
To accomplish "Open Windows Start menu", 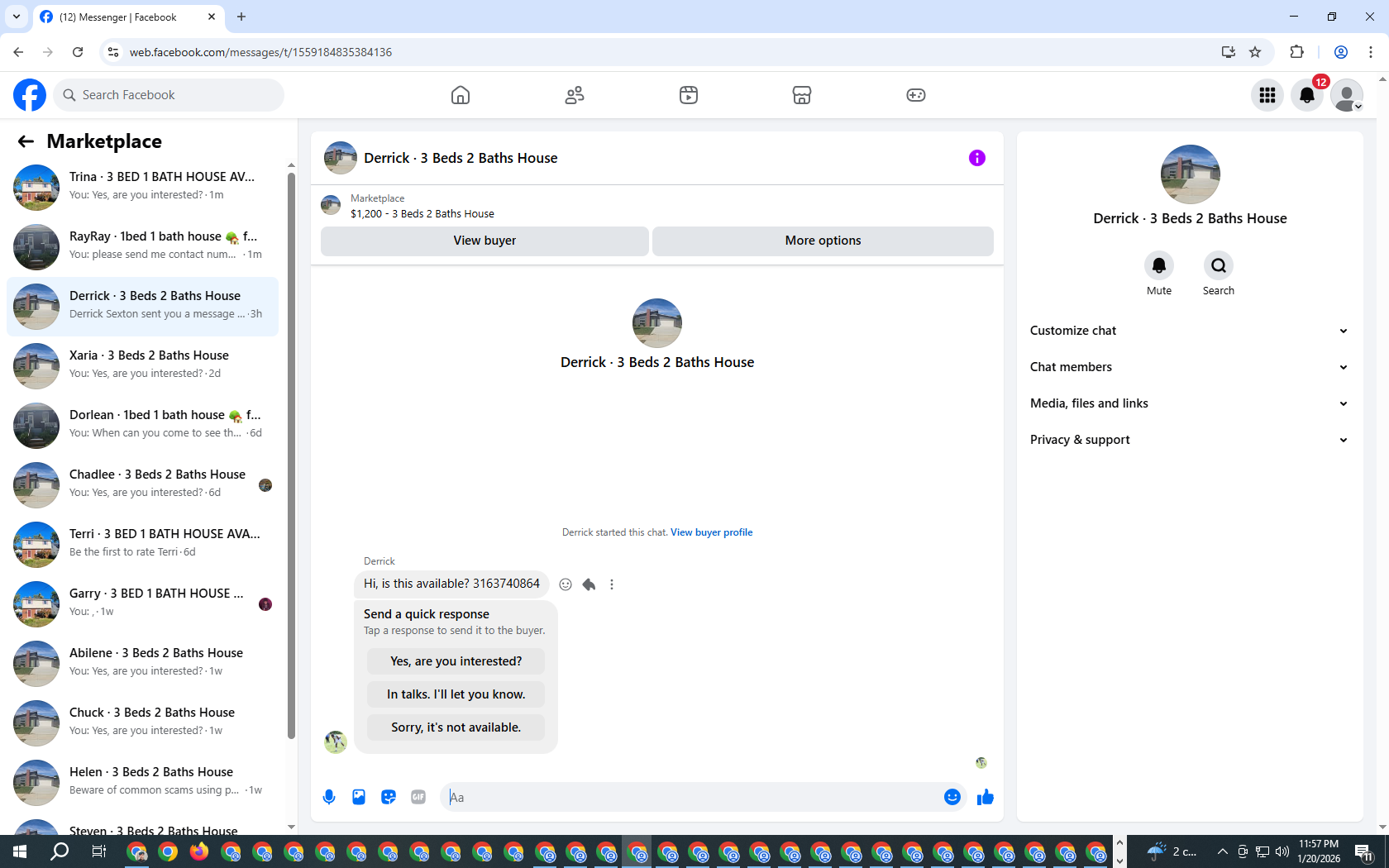I will (20, 851).
